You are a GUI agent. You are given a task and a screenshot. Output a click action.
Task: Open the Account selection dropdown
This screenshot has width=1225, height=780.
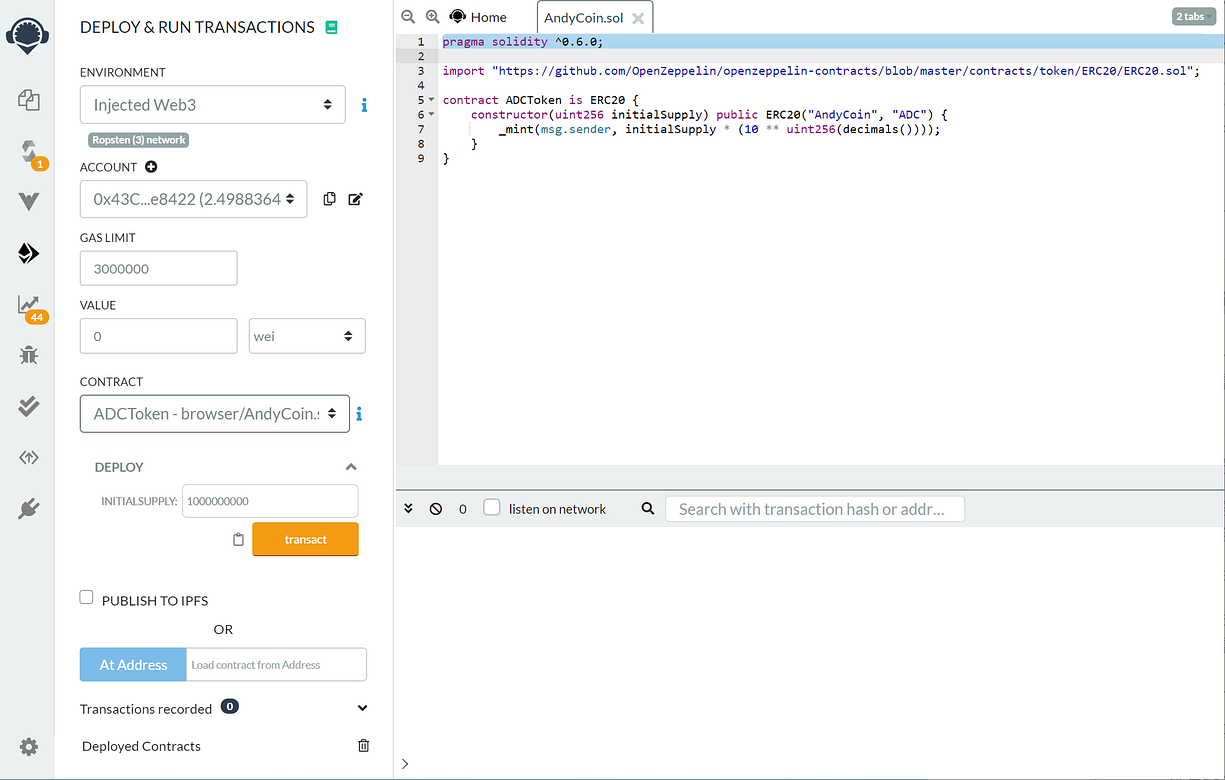click(x=194, y=199)
